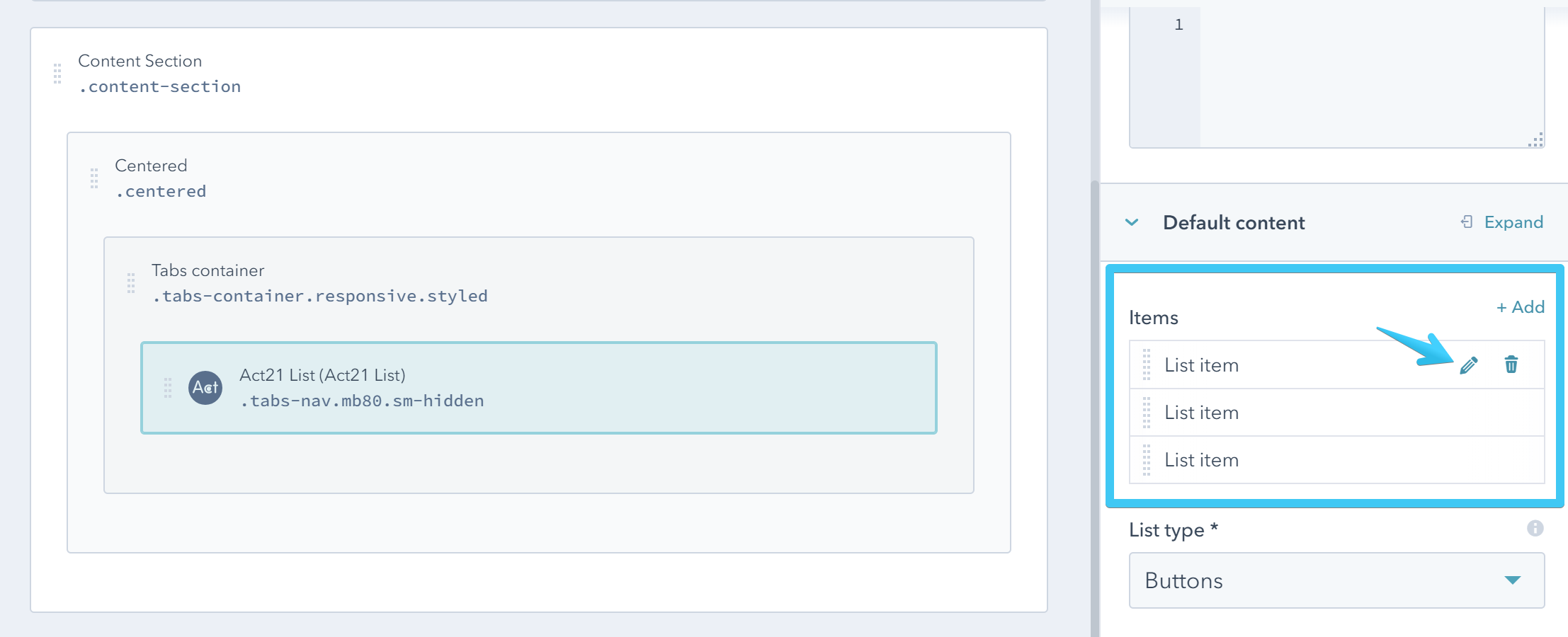Add a new item with + Add
Screen dimensions: 1568x637
[1520, 307]
